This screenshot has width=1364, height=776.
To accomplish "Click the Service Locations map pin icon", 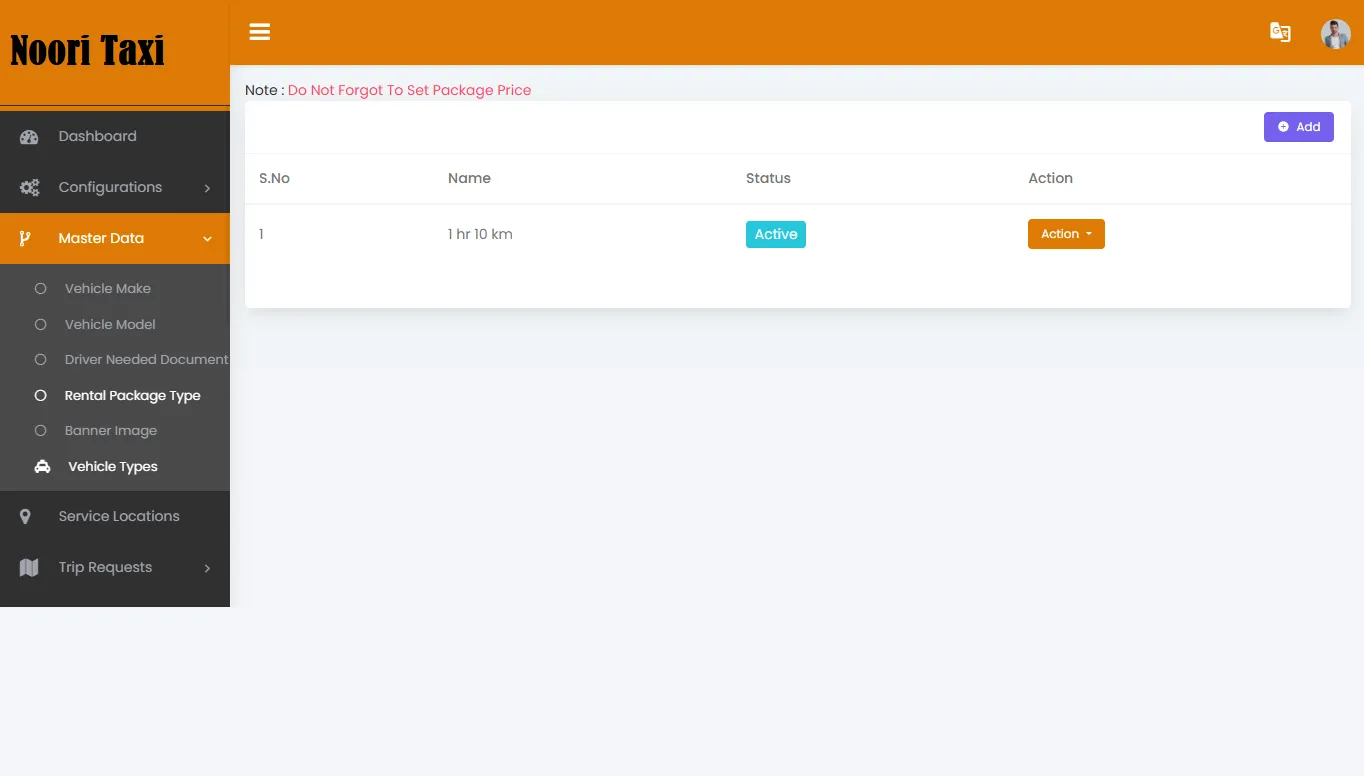I will coord(26,516).
